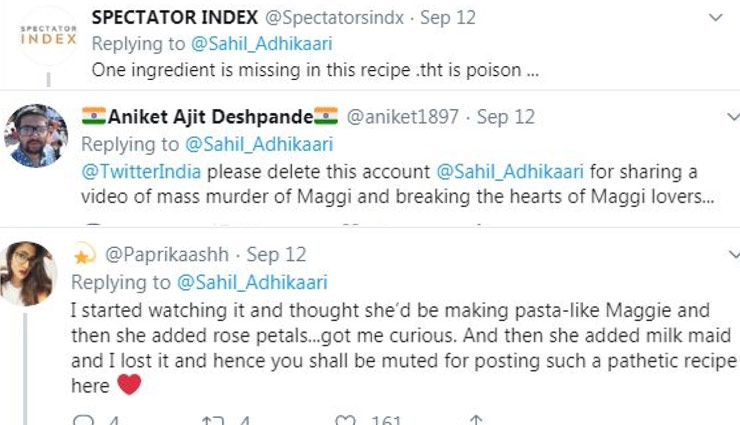The width and height of the screenshot is (740, 425).
Task: Retweet the Paprikaashh reply
Action: 213,420
